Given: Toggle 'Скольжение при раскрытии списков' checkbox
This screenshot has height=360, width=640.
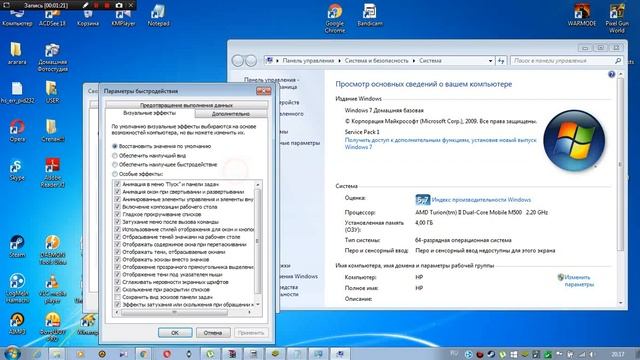Looking at the screenshot, I should (118, 289).
